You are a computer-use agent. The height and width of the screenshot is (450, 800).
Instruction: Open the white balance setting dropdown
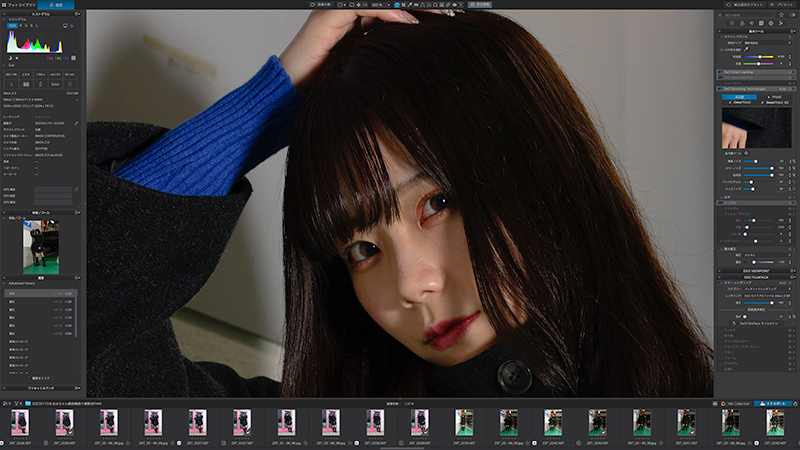tap(767, 43)
